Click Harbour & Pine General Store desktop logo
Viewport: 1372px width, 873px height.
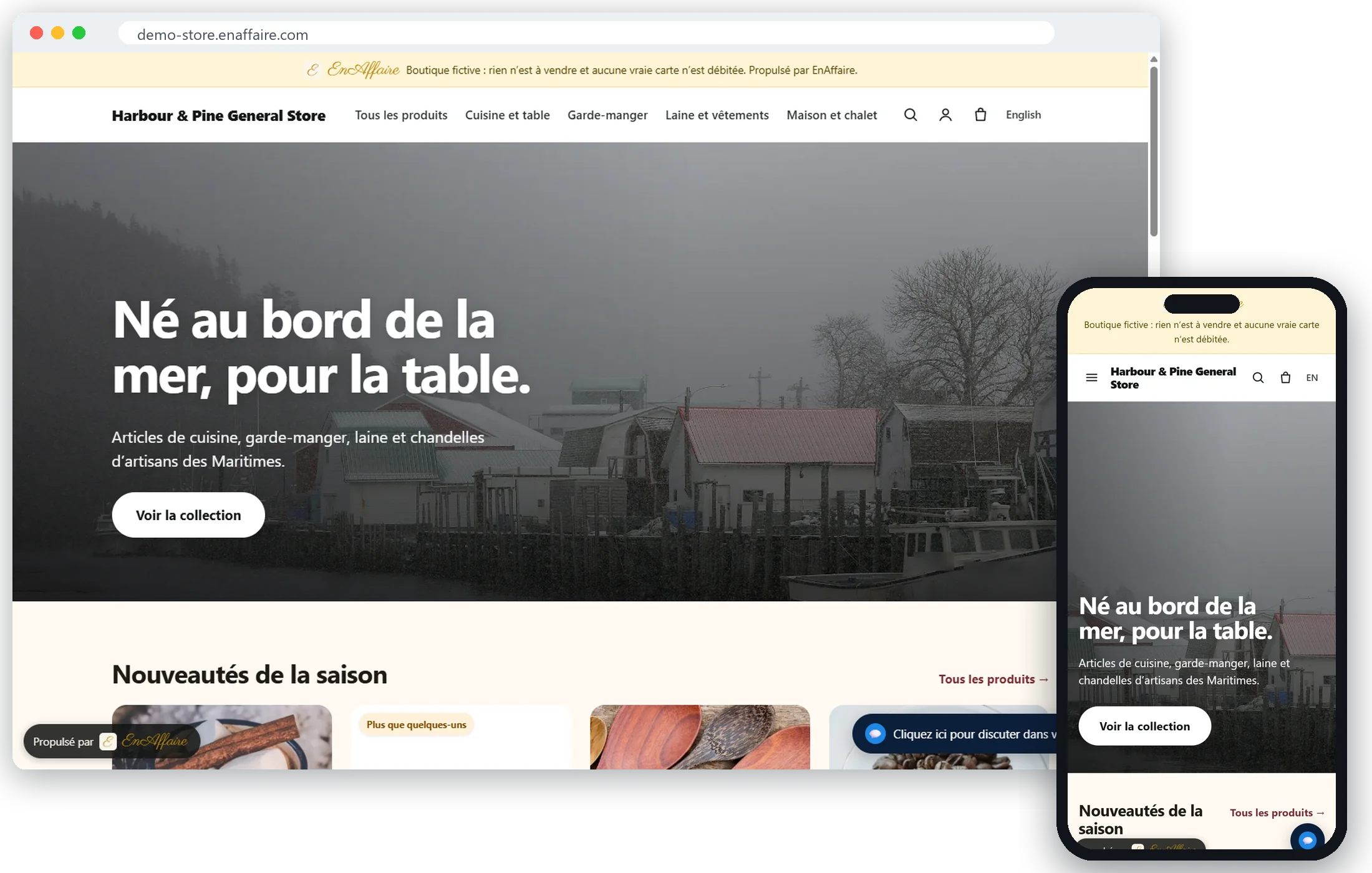(x=218, y=115)
